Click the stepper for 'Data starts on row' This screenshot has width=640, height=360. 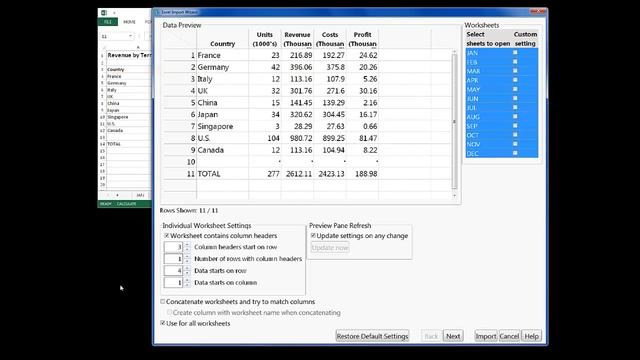tap(187, 271)
